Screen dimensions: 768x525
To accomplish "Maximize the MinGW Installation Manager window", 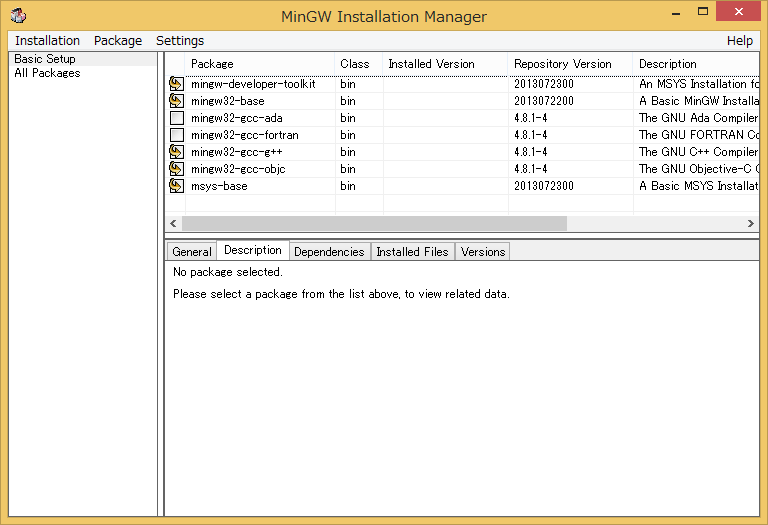I will (x=703, y=11).
